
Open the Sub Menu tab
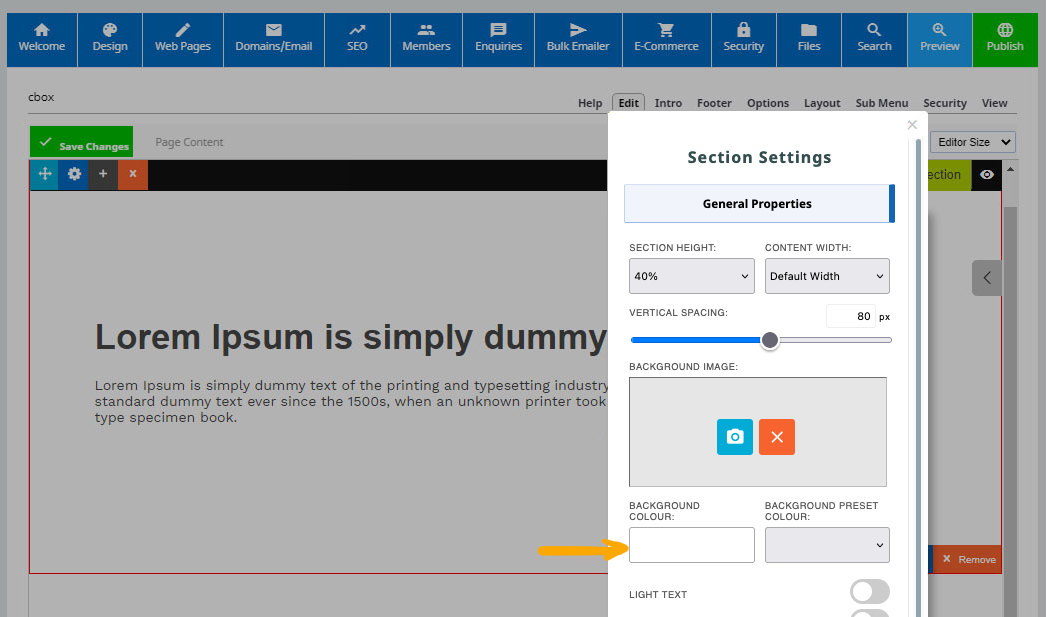(881, 103)
